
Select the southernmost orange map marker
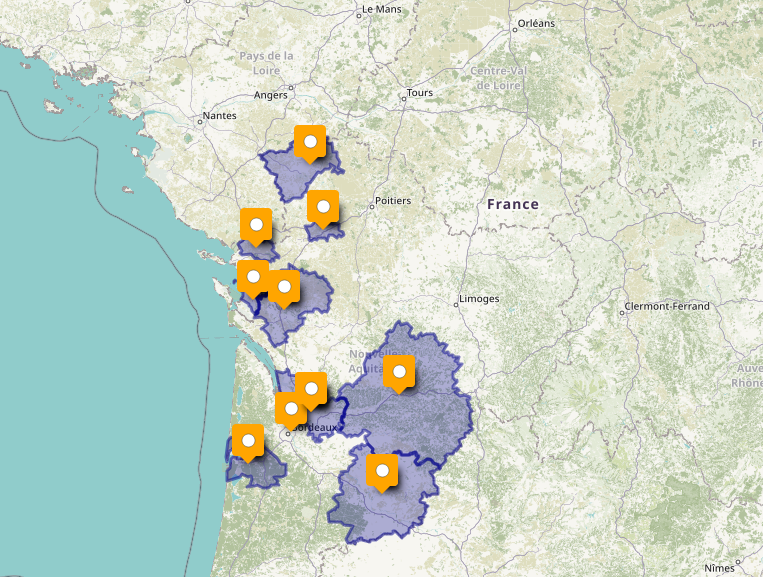[x=381, y=470]
